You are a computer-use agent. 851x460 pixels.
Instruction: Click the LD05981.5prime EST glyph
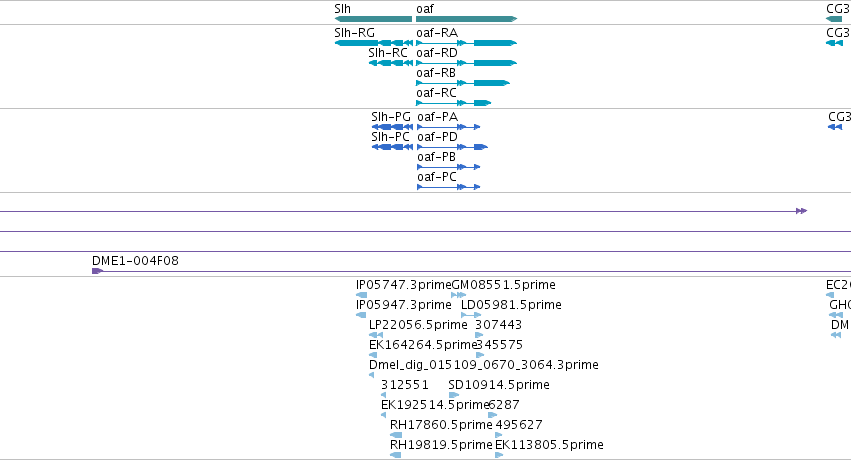(471, 315)
